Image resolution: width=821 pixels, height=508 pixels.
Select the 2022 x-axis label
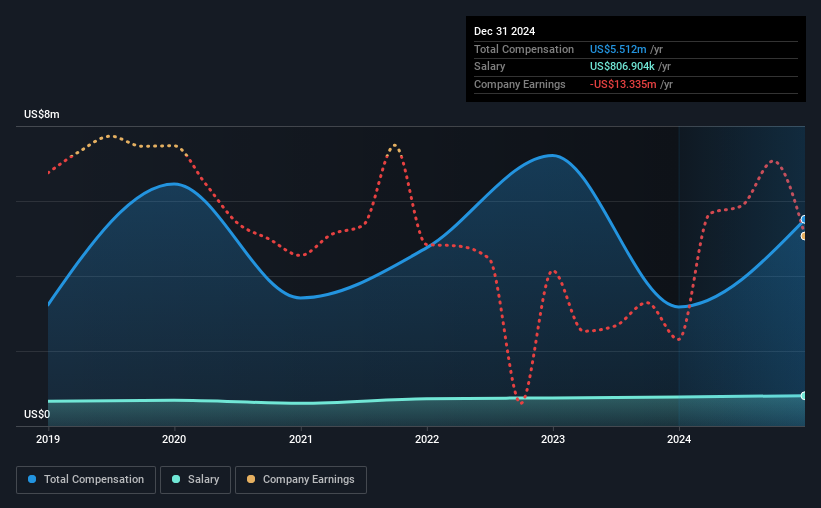(x=427, y=439)
